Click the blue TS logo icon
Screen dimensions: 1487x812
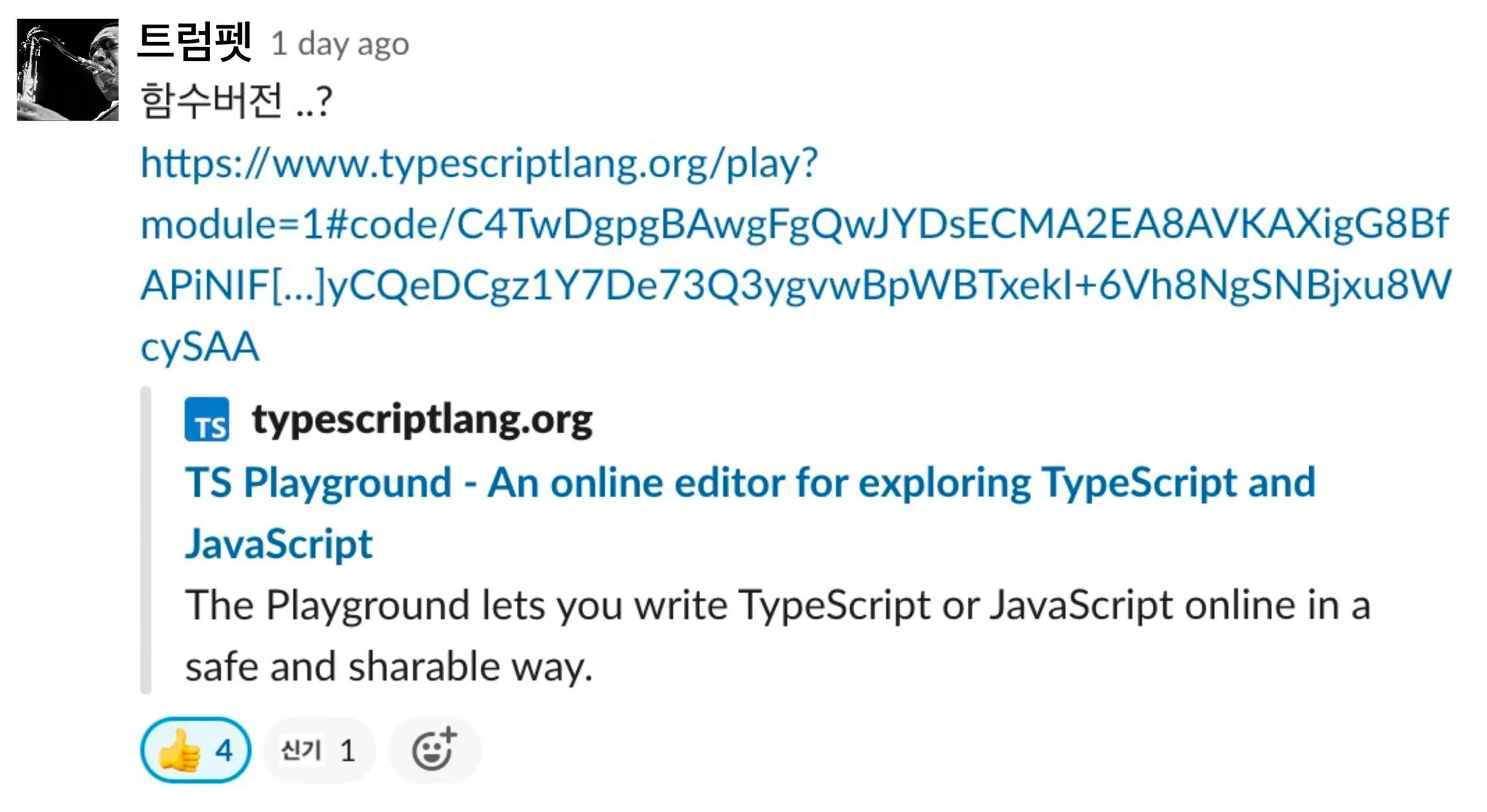[207, 419]
